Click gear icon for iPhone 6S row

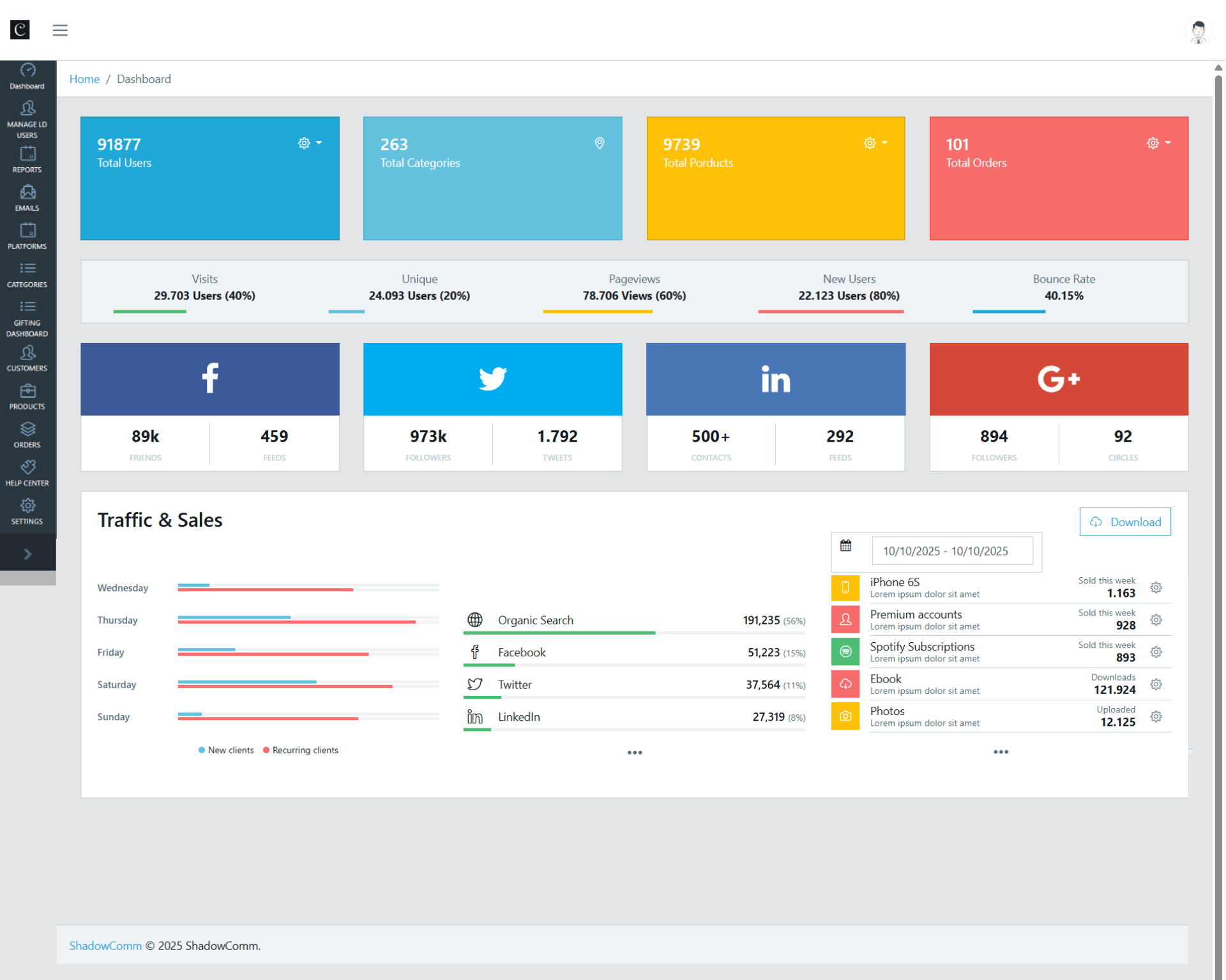[1156, 587]
